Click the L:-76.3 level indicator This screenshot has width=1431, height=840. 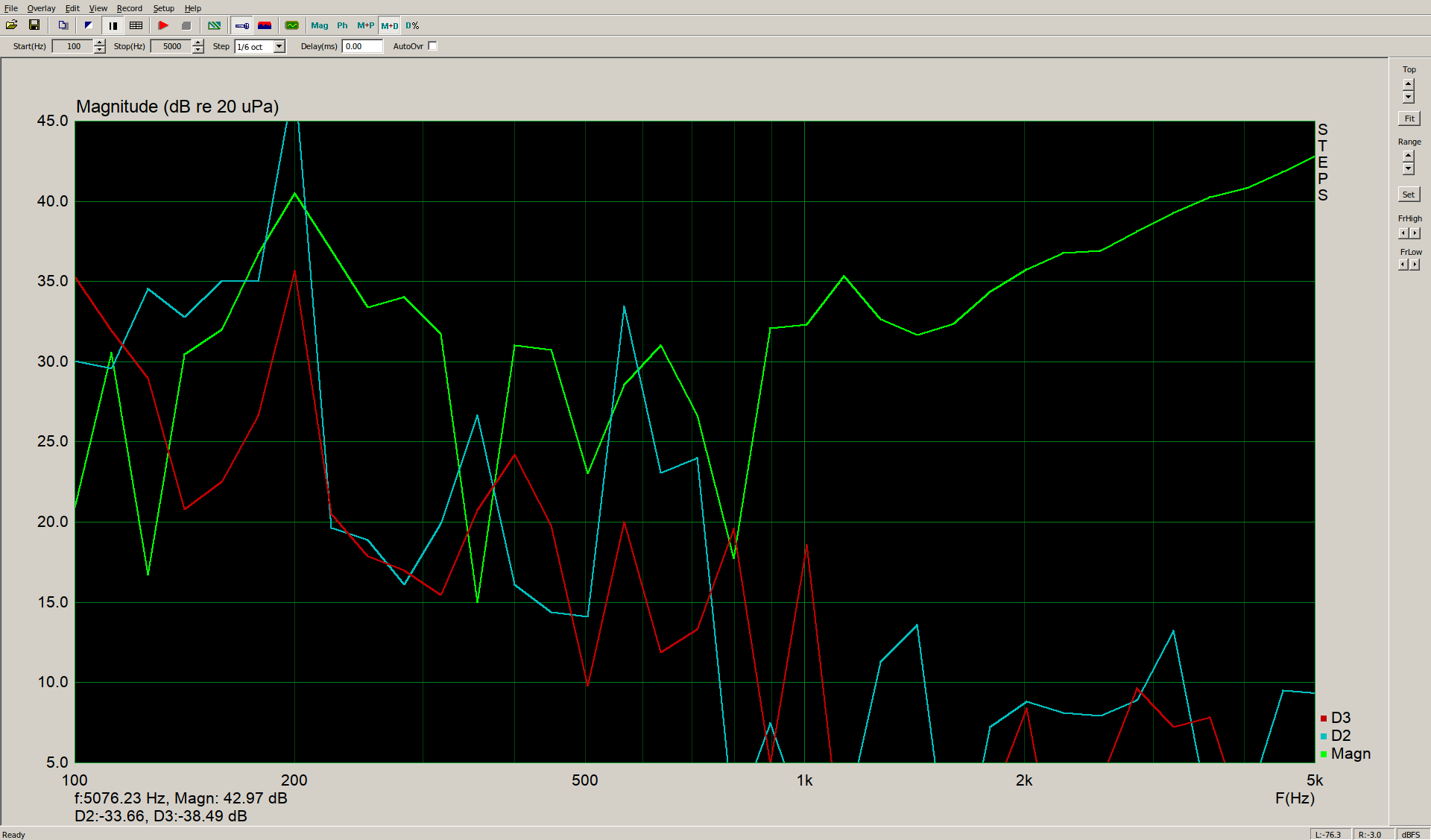(1329, 834)
